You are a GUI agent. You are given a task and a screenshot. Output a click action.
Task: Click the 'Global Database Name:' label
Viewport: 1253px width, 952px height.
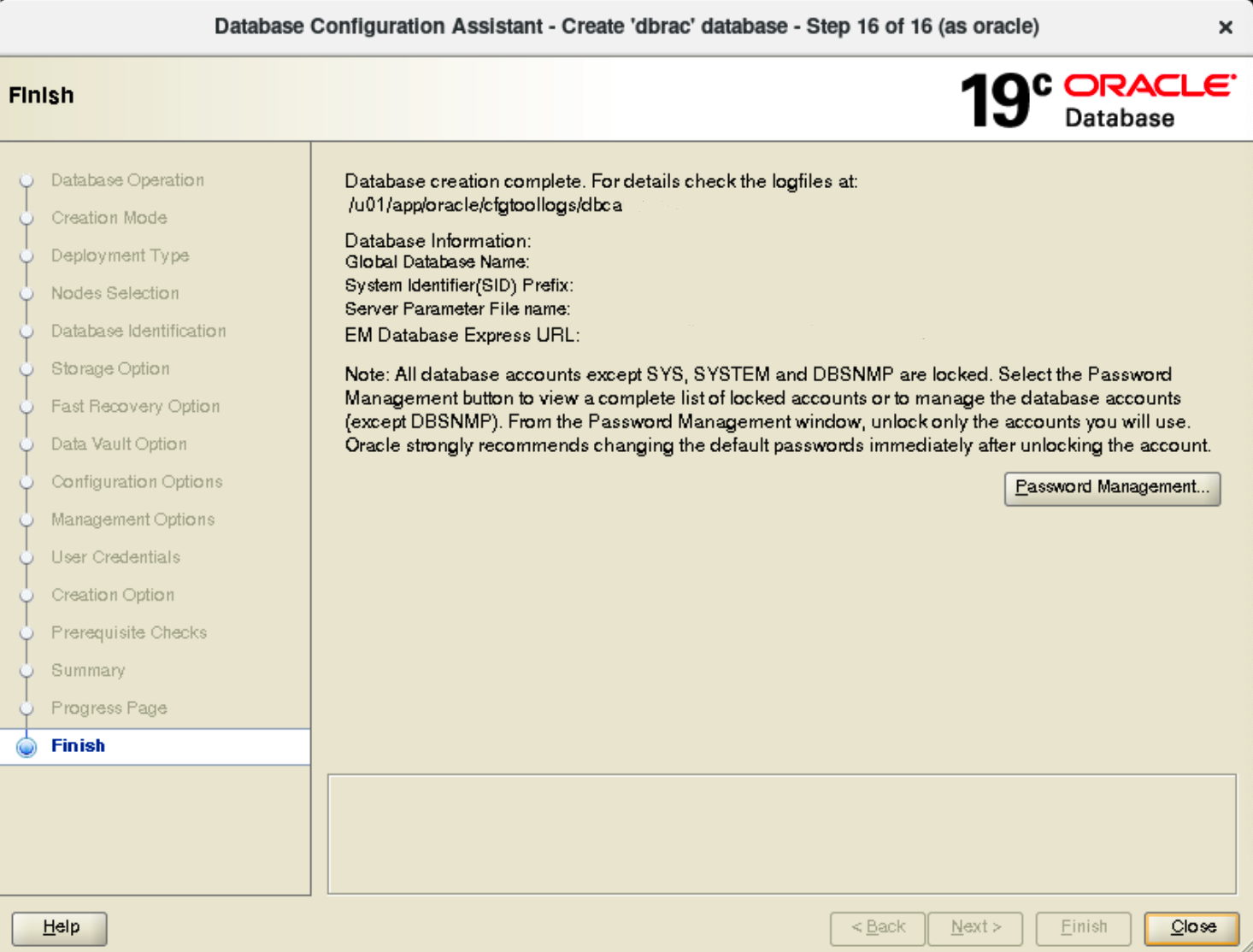coord(437,262)
